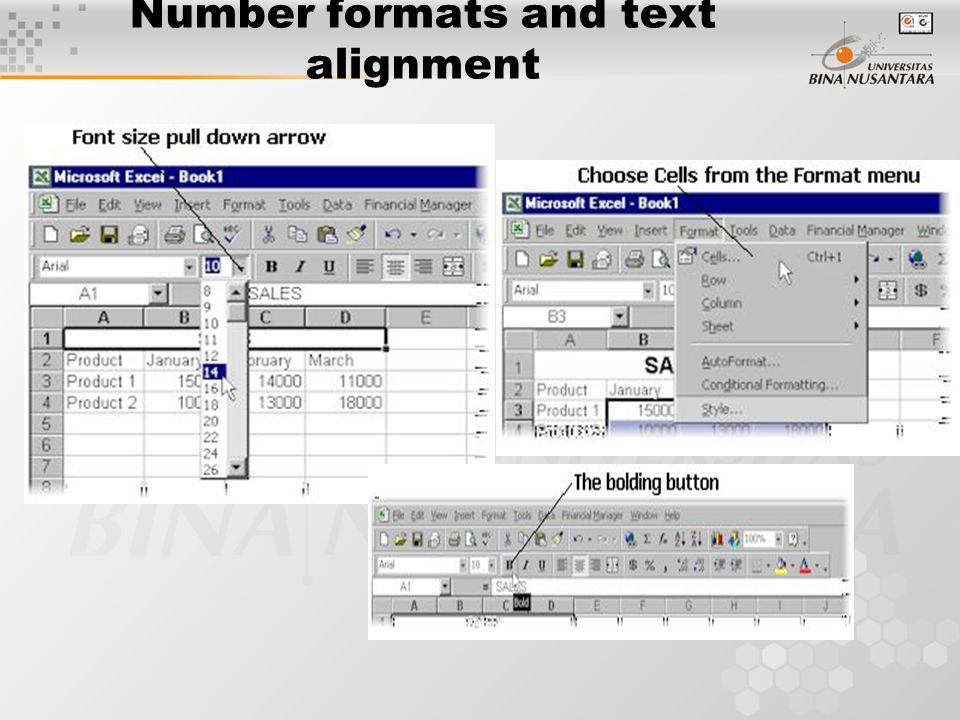Image resolution: width=960 pixels, height=720 pixels.
Task: Toggle Bold in left Excel window toolbar
Action: [271, 266]
